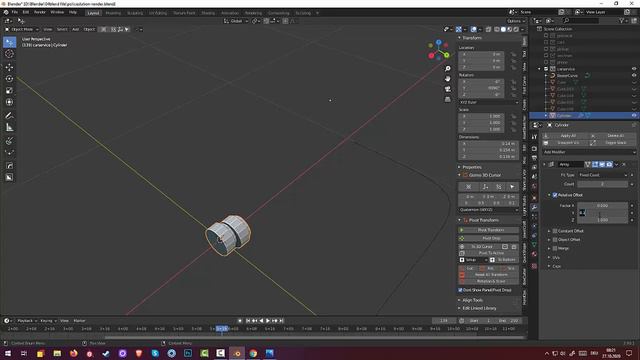Toggle Array modifier show in render
640x360 pixels.
609,164
